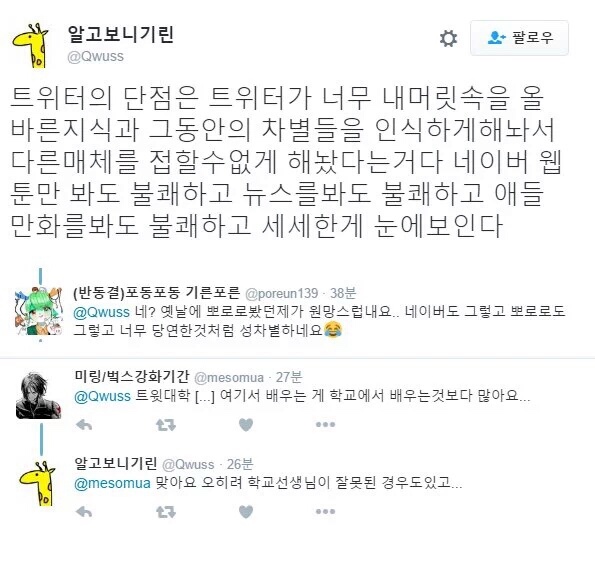595x577 pixels.
Task: Open the gear settings menu
Action: [x=448, y=38]
